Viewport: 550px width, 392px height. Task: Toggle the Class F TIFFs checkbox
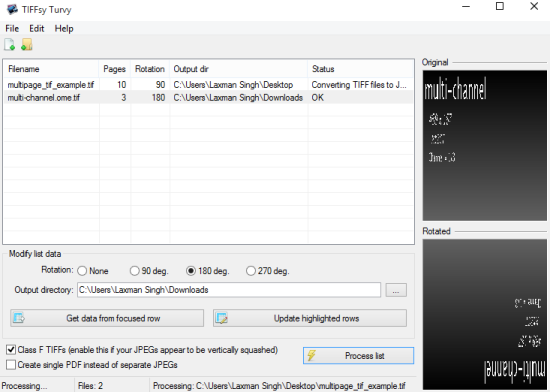11,350
